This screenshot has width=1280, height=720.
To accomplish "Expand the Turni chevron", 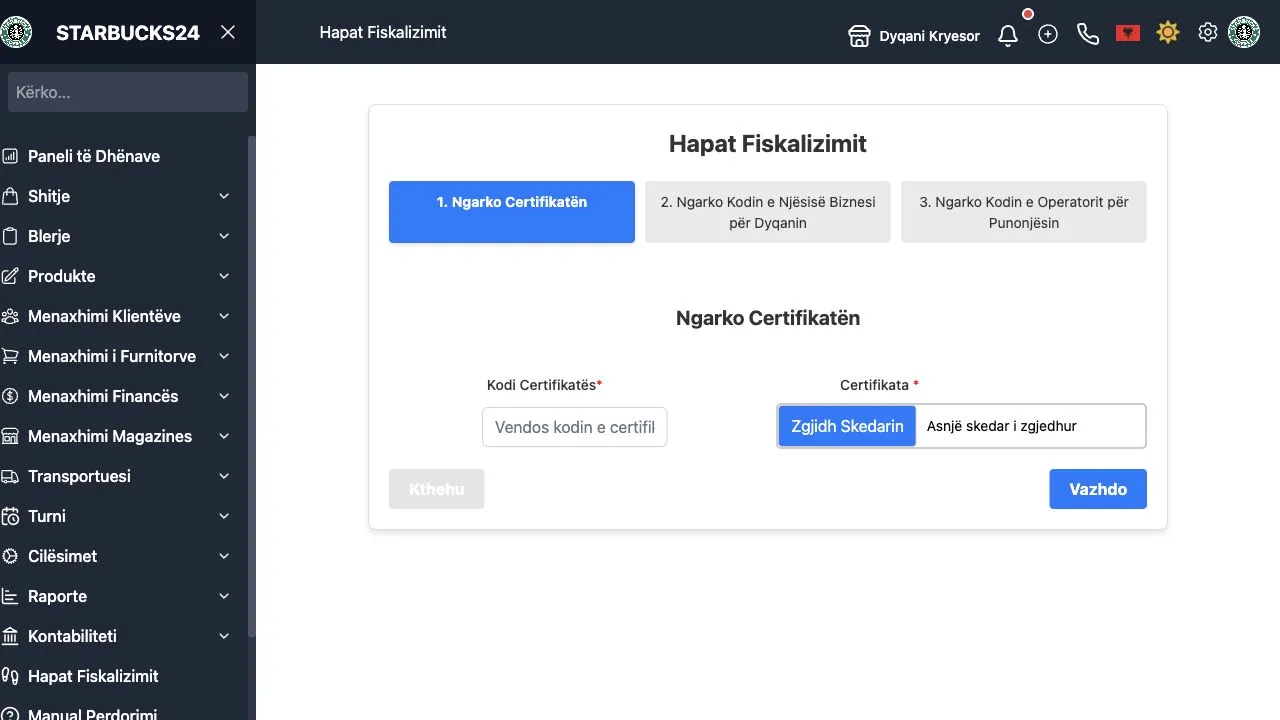I will point(224,516).
